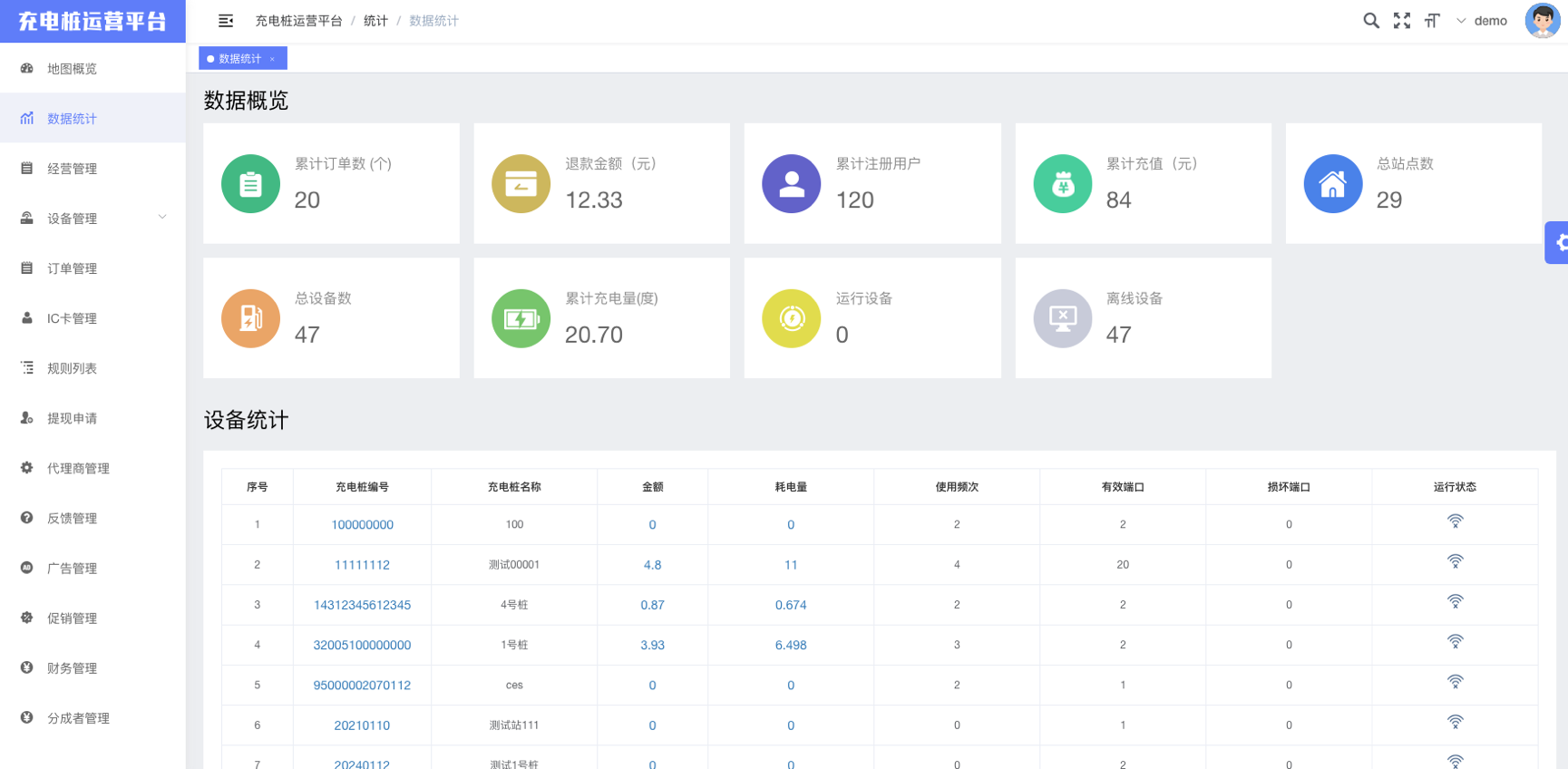Open charger 32005100000000 link
Screen dimensions: 1568x769
362,645
